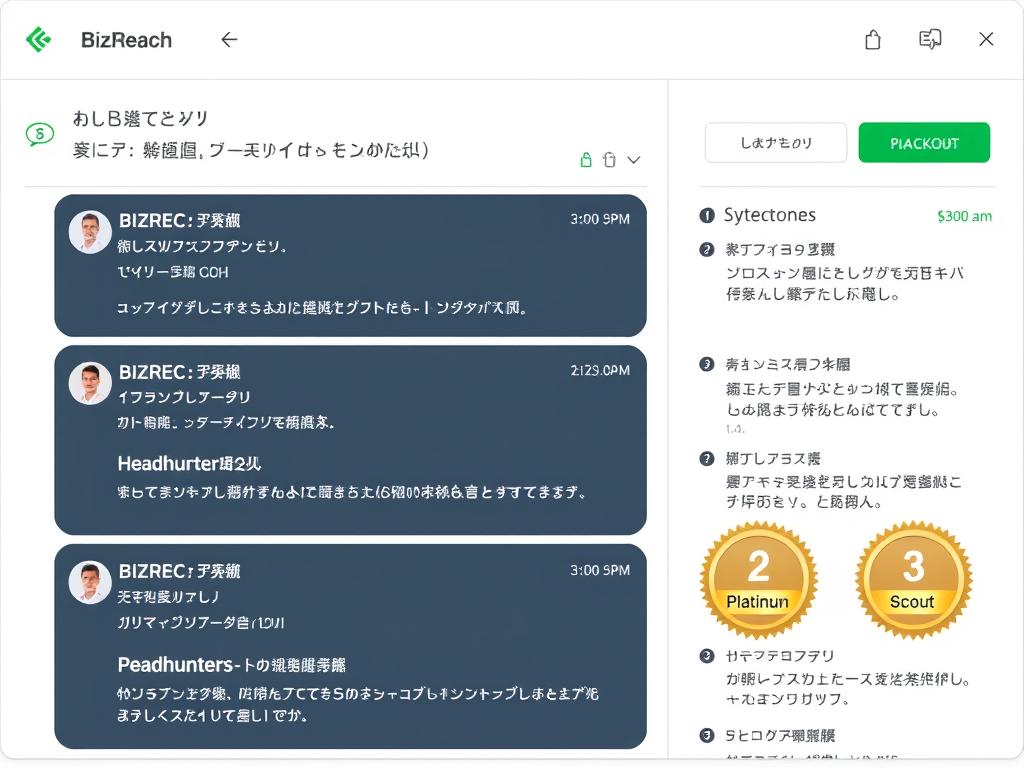Click the $300 am green label
This screenshot has width=1024, height=768.
coord(964,216)
